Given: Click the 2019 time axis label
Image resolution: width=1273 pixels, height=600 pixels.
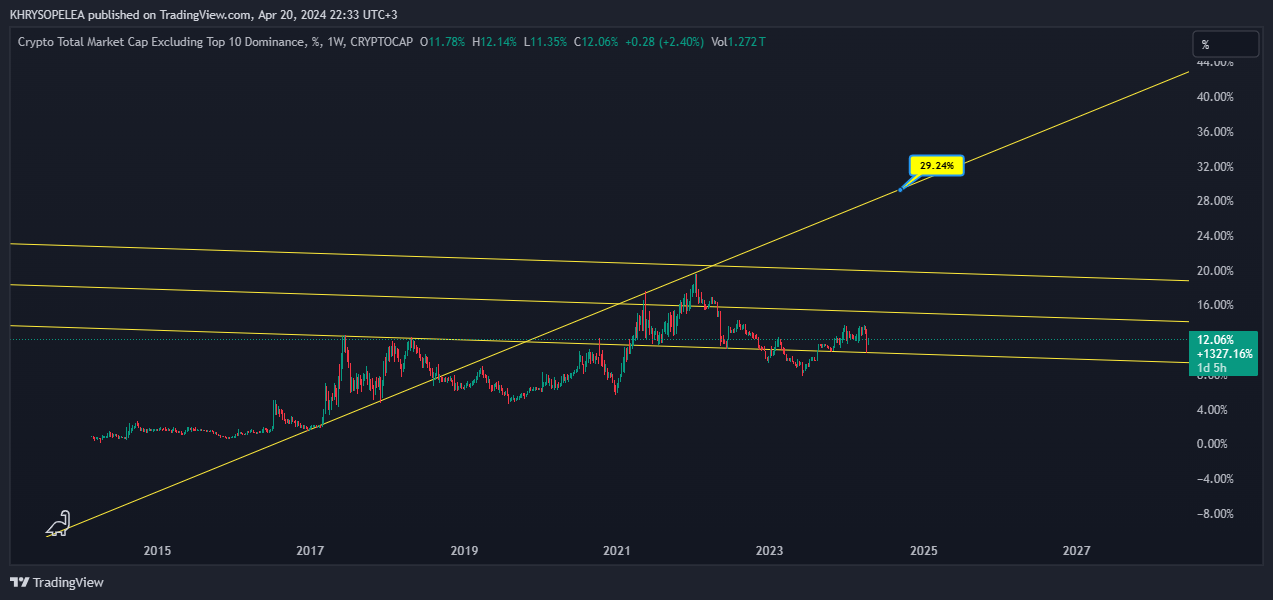Looking at the screenshot, I should click(464, 551).
